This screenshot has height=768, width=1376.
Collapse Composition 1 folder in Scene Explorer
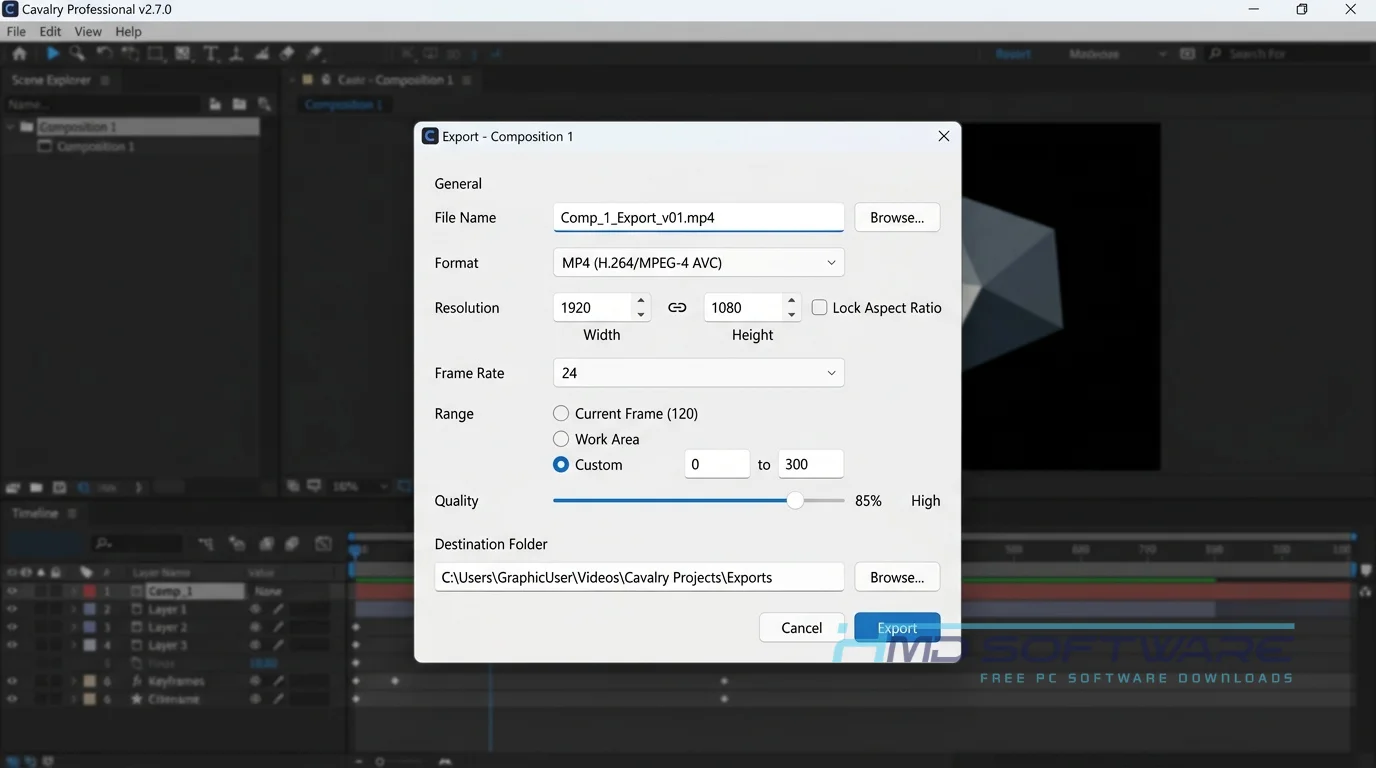coord(11,127)
